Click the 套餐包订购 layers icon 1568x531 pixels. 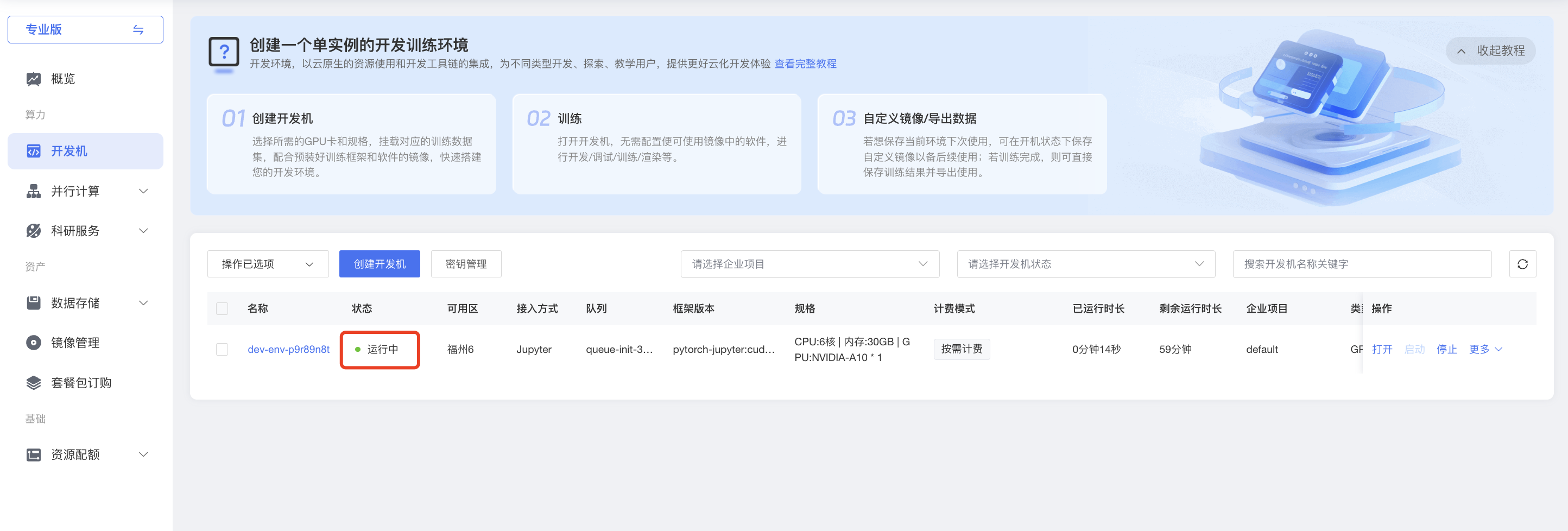point(34,382)
